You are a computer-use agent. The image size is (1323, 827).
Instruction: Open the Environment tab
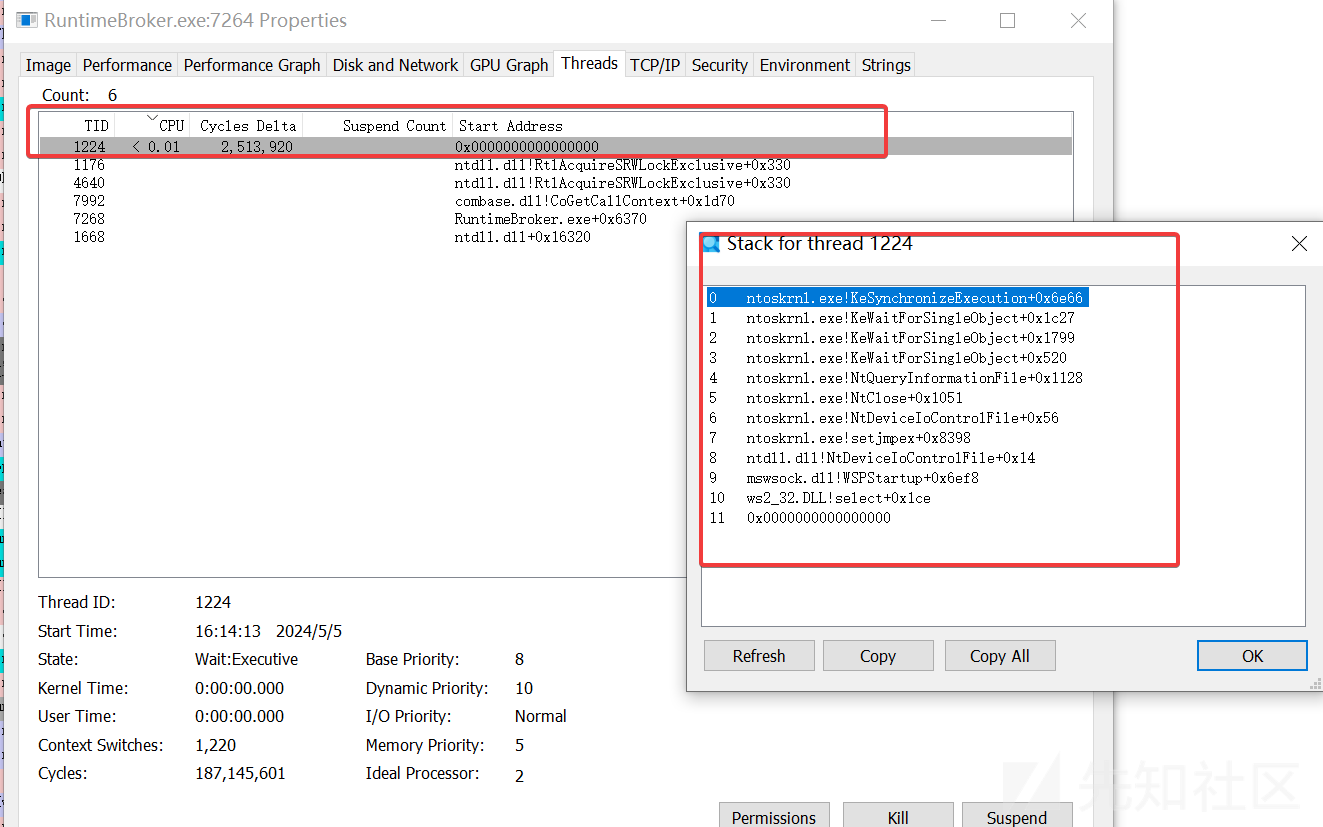(804, 65)
